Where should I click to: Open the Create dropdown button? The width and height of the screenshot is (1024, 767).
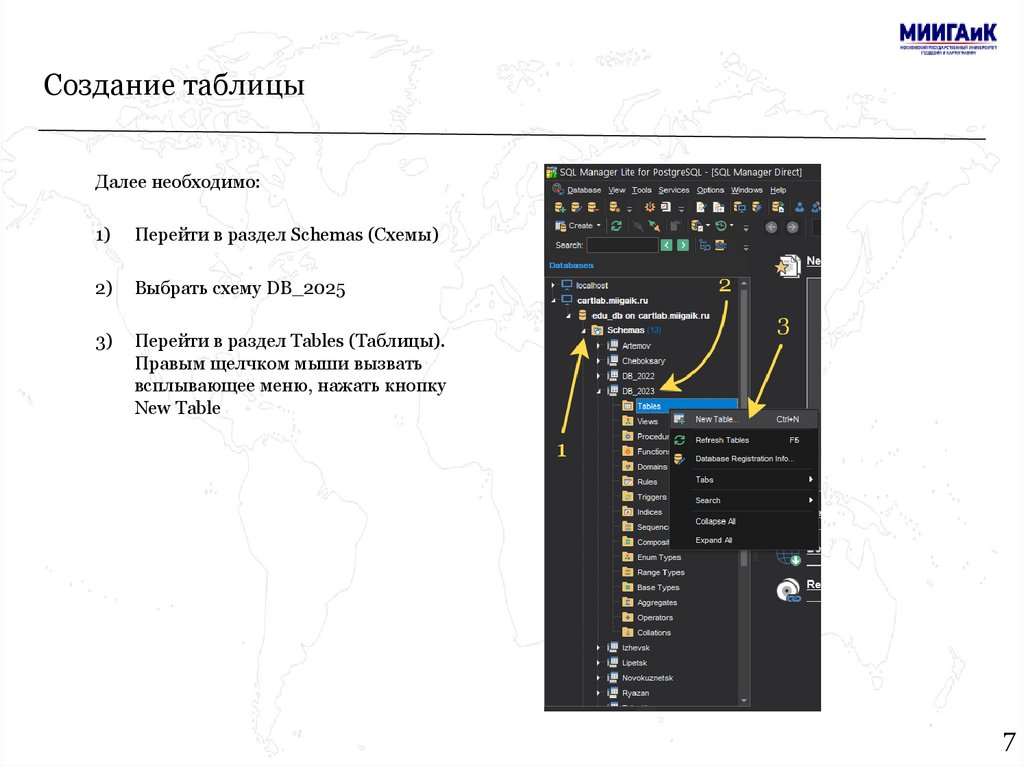pos(577,226)
